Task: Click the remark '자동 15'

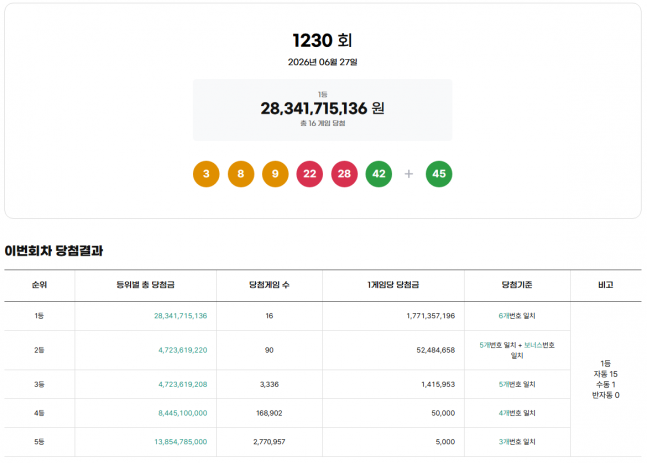Action: point(605,374)
